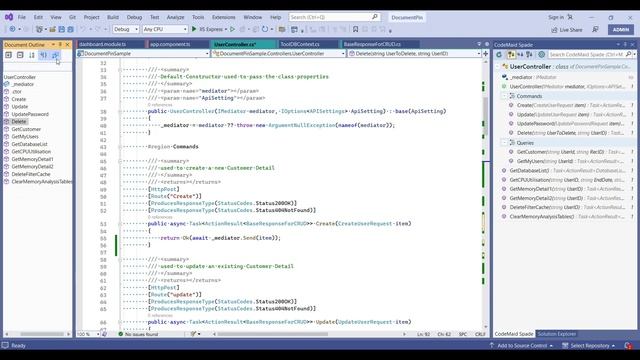Screen dimensions: 640x360
Task: Select DeleteFilterCache in Document Outline
Action: pyautogui.click(x=31, y=174)
